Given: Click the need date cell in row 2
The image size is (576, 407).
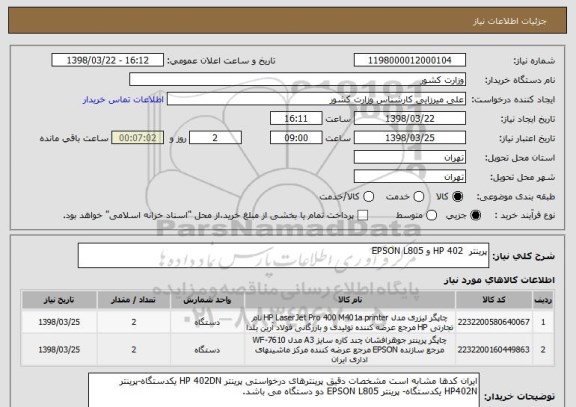Looking at the screenshot, I should [59, 350].
